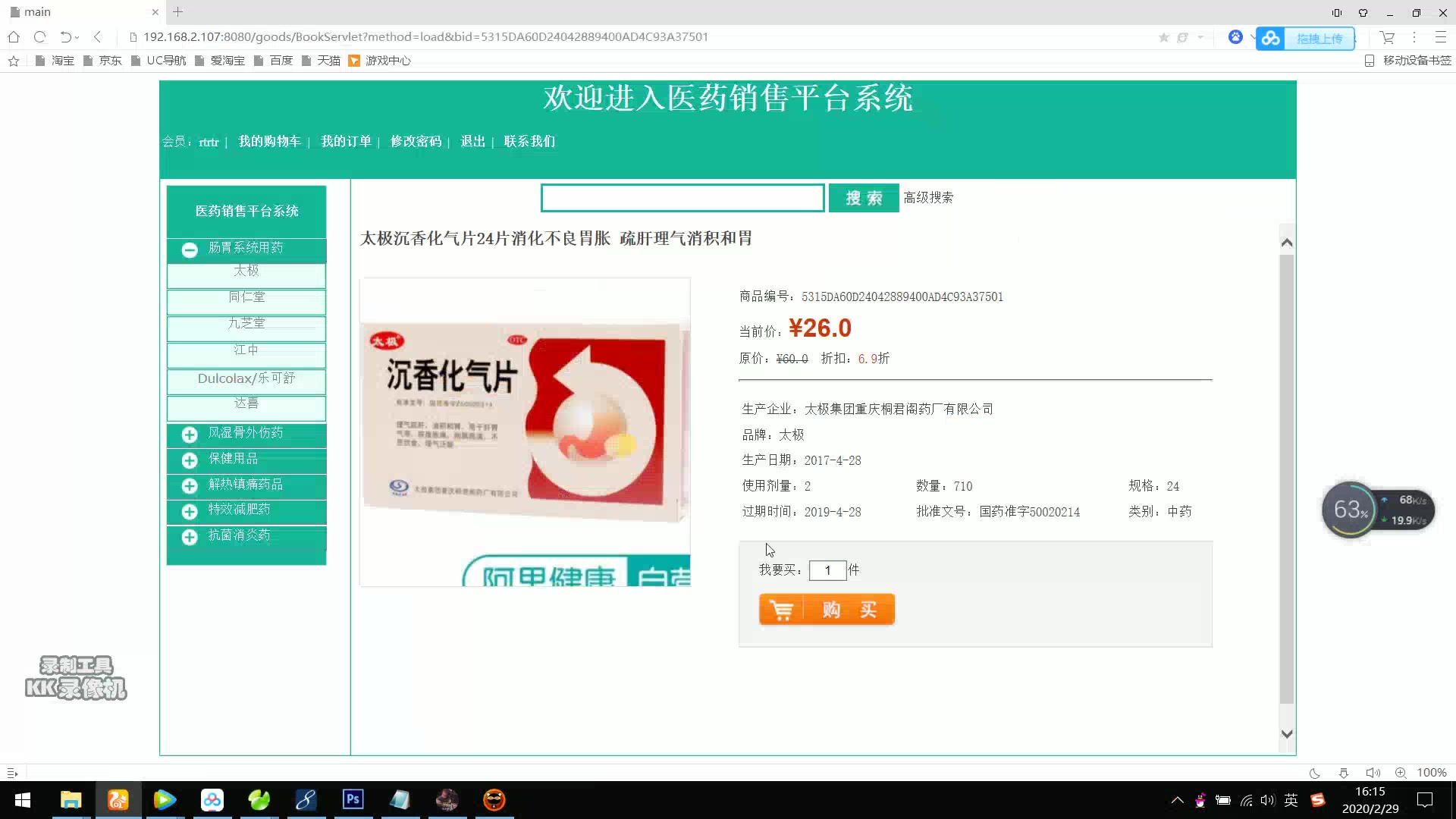The height and width of the screenshot is (819, 1456).
Task: Select the 江中 brand item
Action: (246, 354)
